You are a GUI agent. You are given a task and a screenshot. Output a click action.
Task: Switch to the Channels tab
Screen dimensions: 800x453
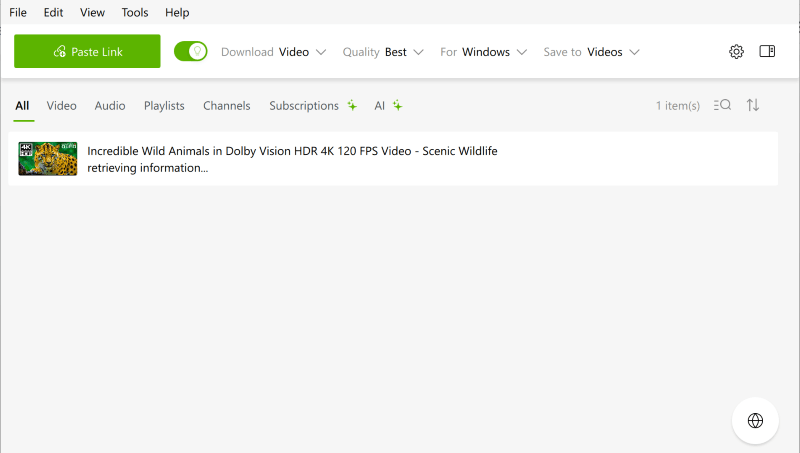tap(227, 106)
